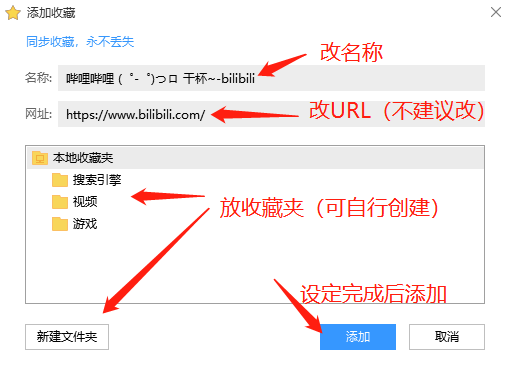Click into the 网址 URL field

point(271,114)
